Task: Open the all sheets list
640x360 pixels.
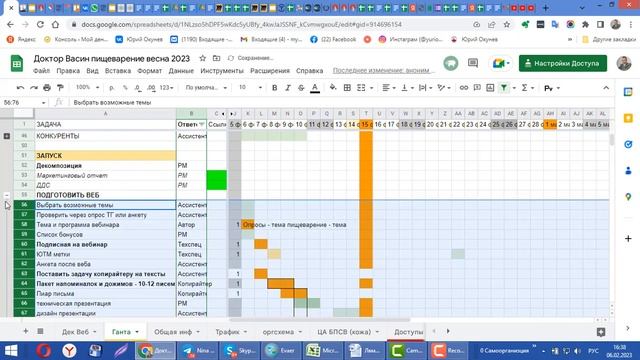Action: 40,331
